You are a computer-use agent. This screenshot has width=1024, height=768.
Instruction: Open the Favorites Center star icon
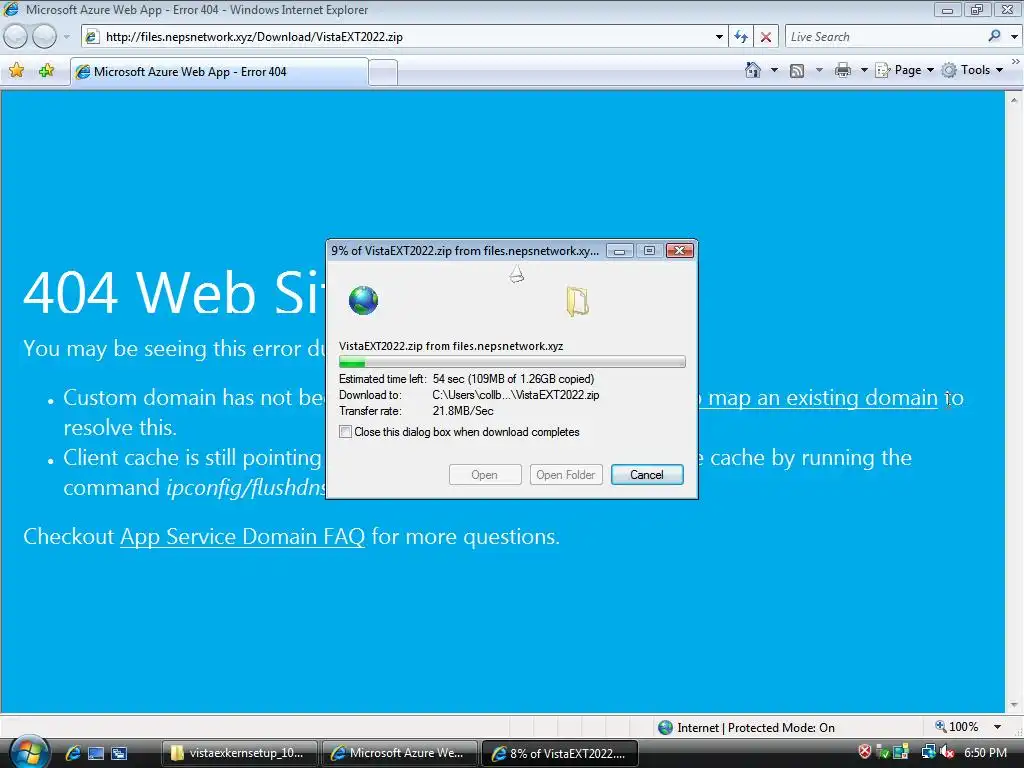[16, 71]
